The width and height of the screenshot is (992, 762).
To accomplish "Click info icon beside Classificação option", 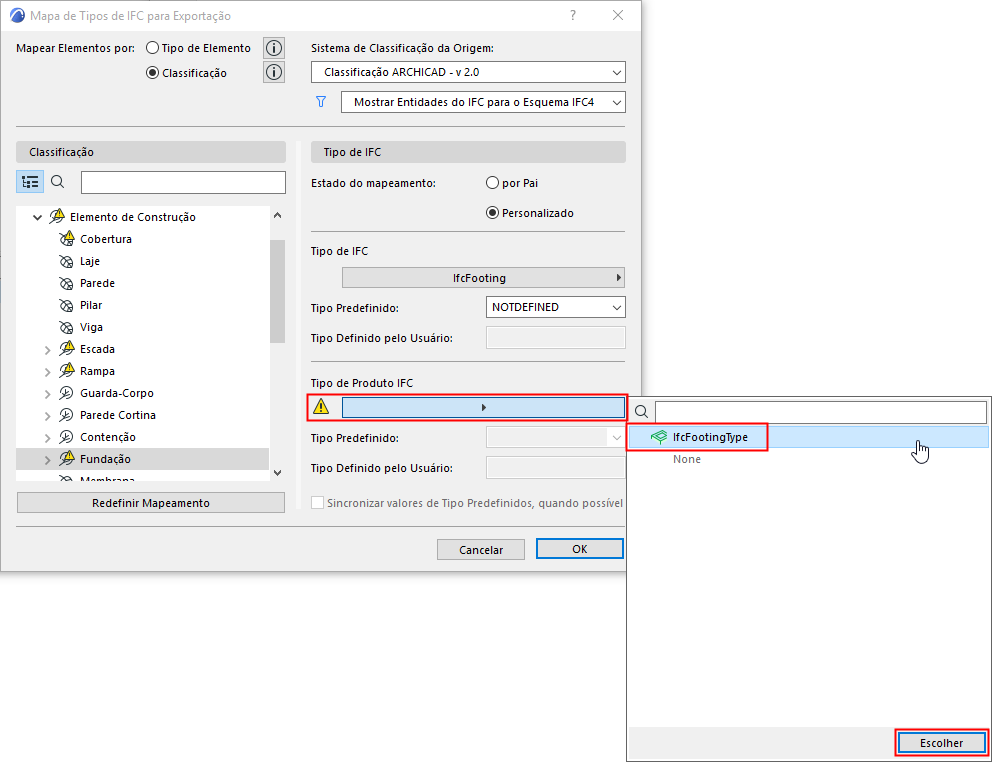I will click(x=273, y=73).
